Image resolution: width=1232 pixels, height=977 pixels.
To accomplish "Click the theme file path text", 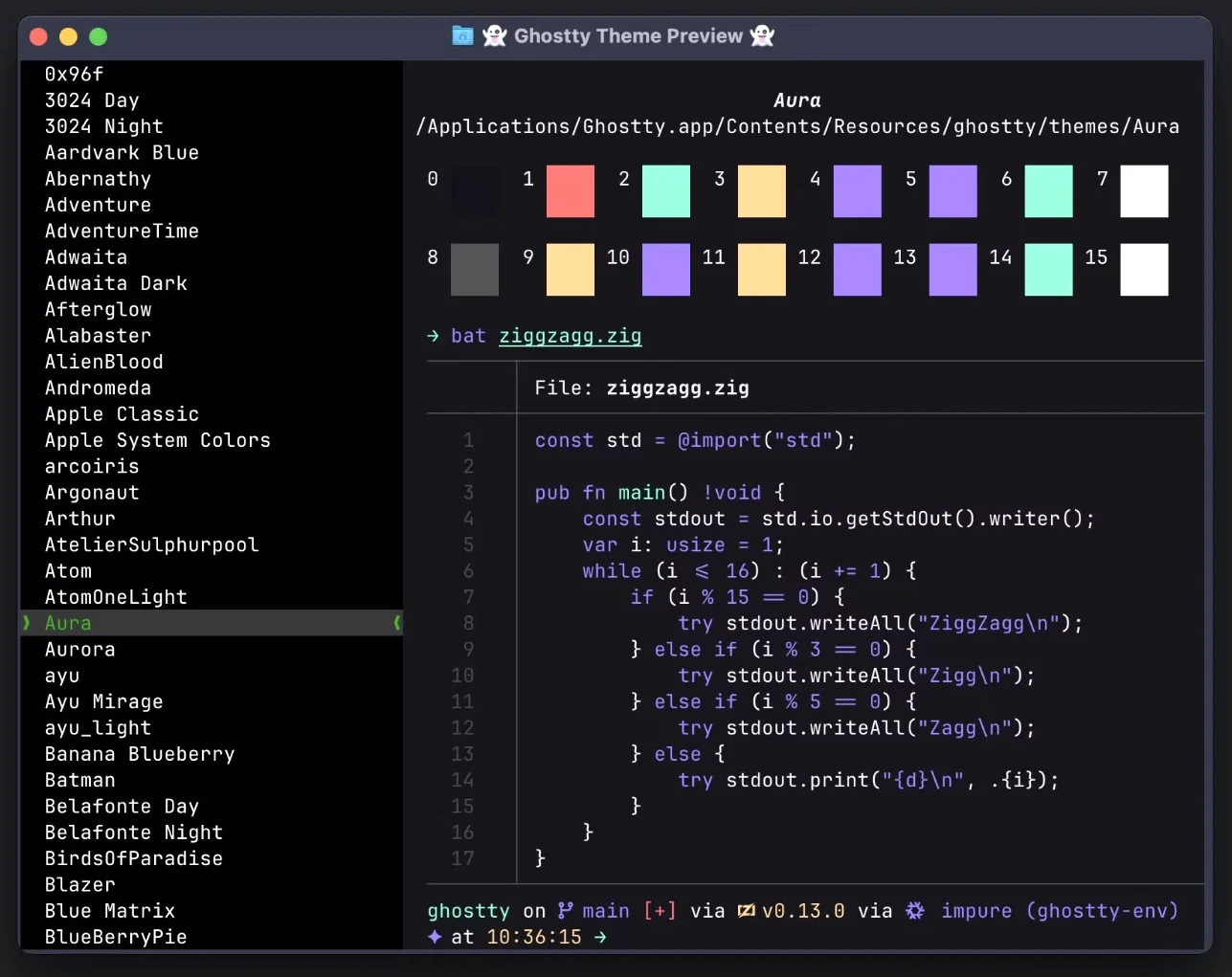I will pos(797,126).
